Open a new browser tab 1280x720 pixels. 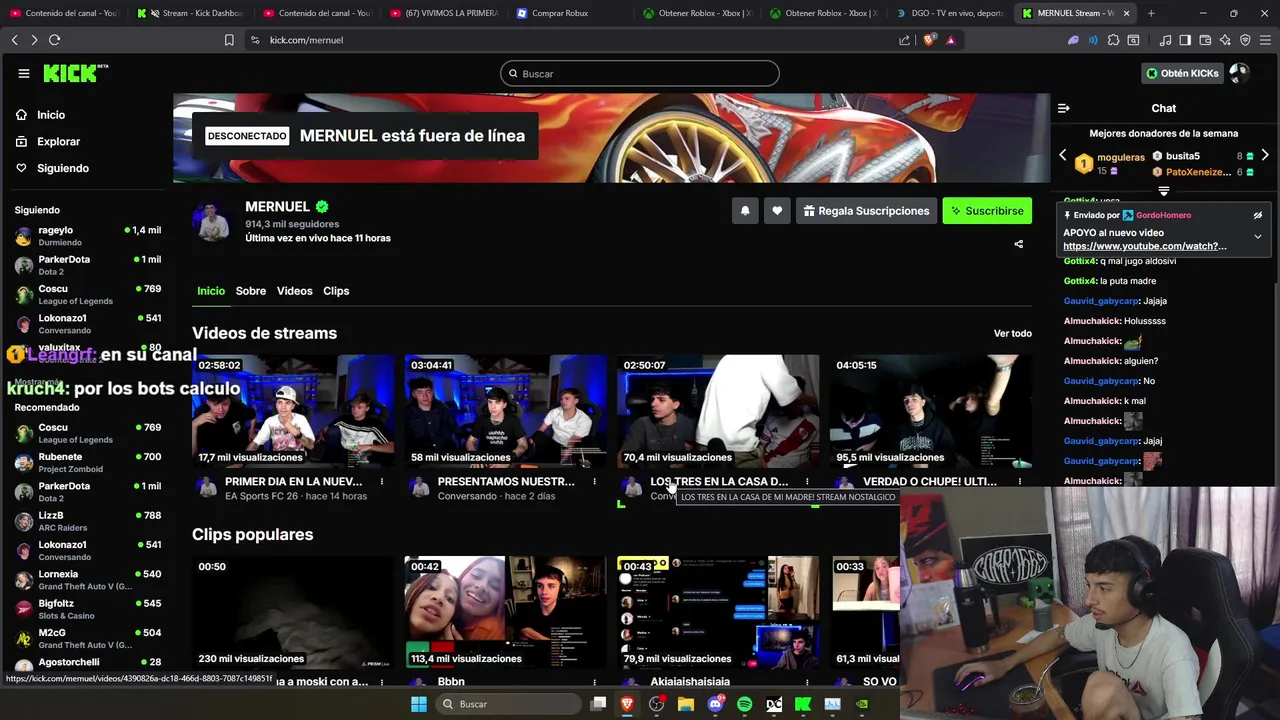pyautogui.click(x=1151, y=13)
